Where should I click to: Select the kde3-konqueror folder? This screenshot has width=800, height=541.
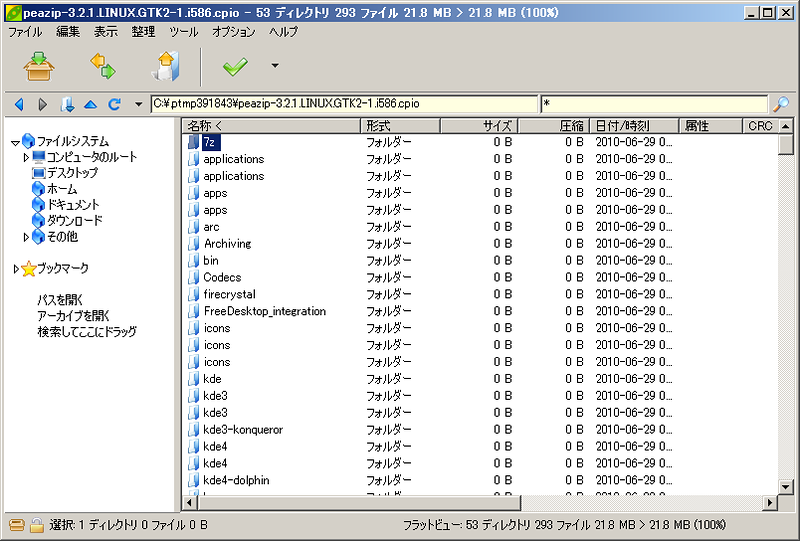click(x=243, y=430)
